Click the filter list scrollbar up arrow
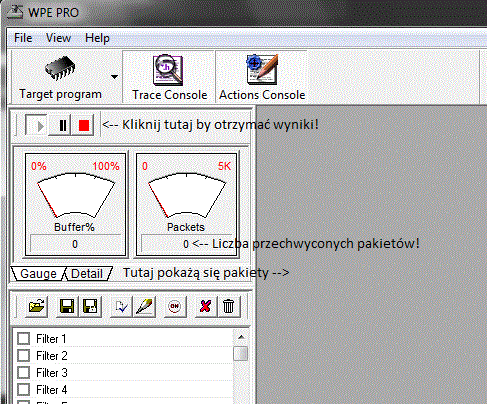Image resolution: width=487 pixels, height=404 pixels. (x=241, y=337)
